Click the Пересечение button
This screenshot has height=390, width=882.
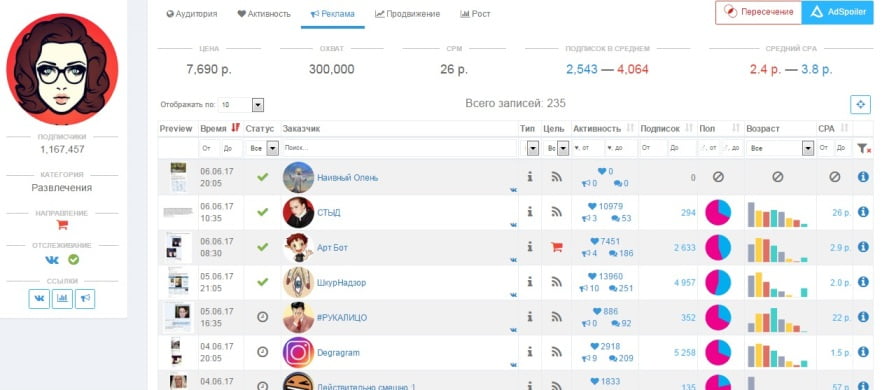[x=758, y=12]
